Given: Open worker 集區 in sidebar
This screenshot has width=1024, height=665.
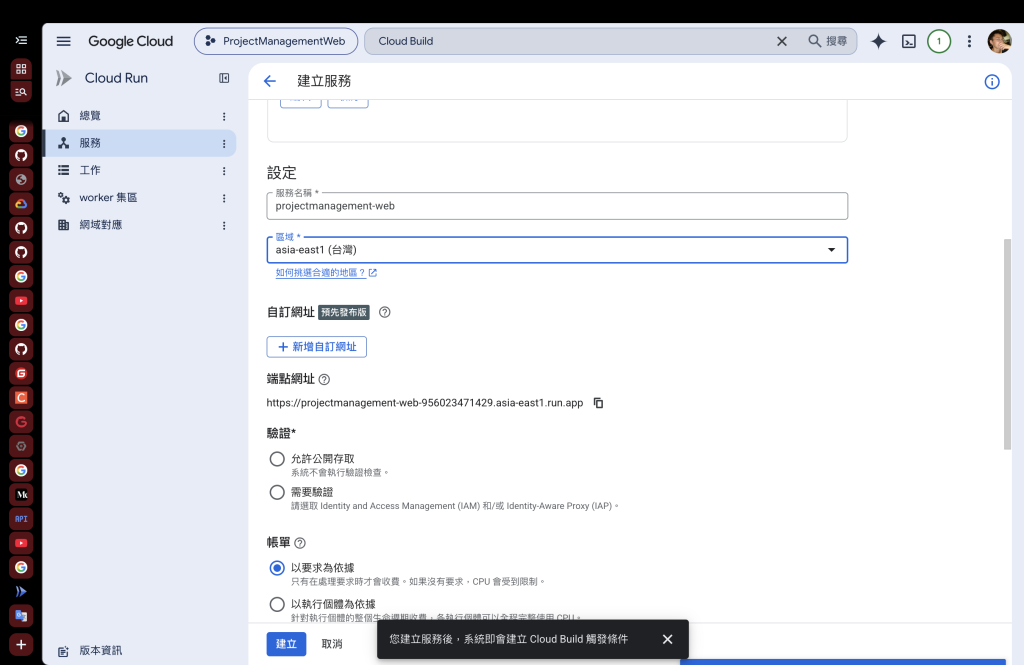Looking at the screenshot, I should 108,197.
